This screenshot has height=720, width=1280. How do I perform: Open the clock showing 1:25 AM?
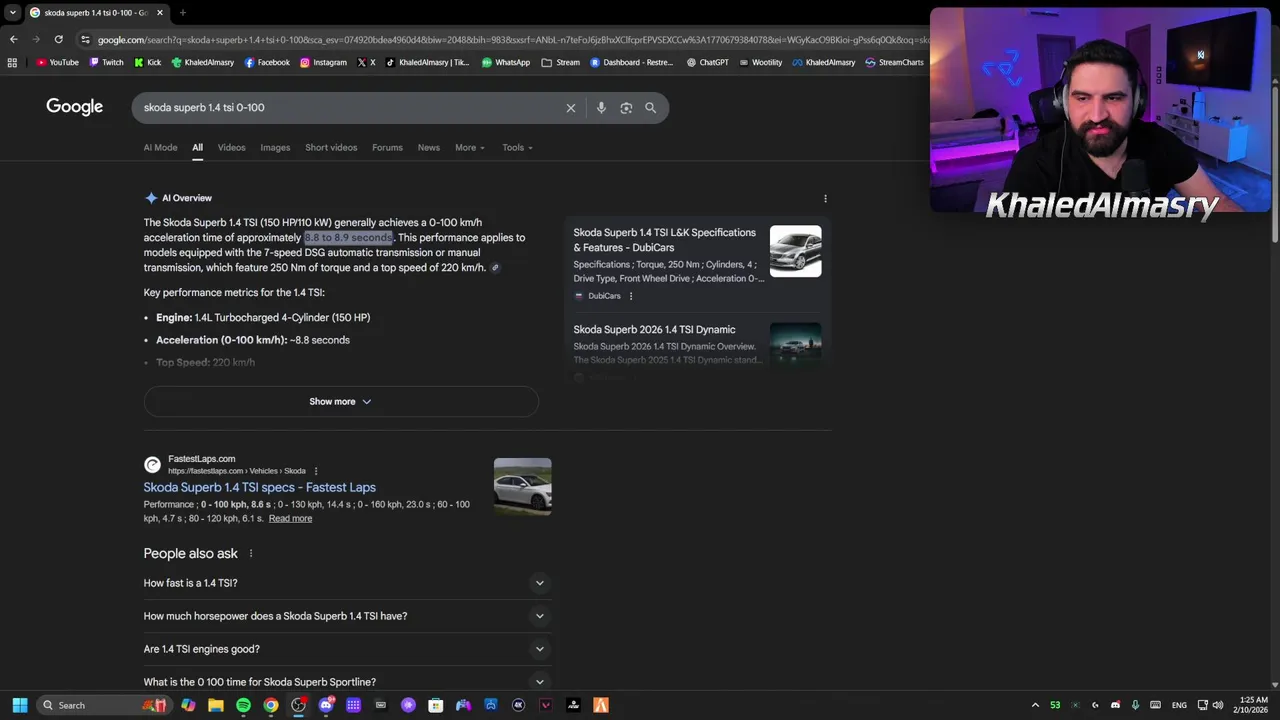point(1253,705)
